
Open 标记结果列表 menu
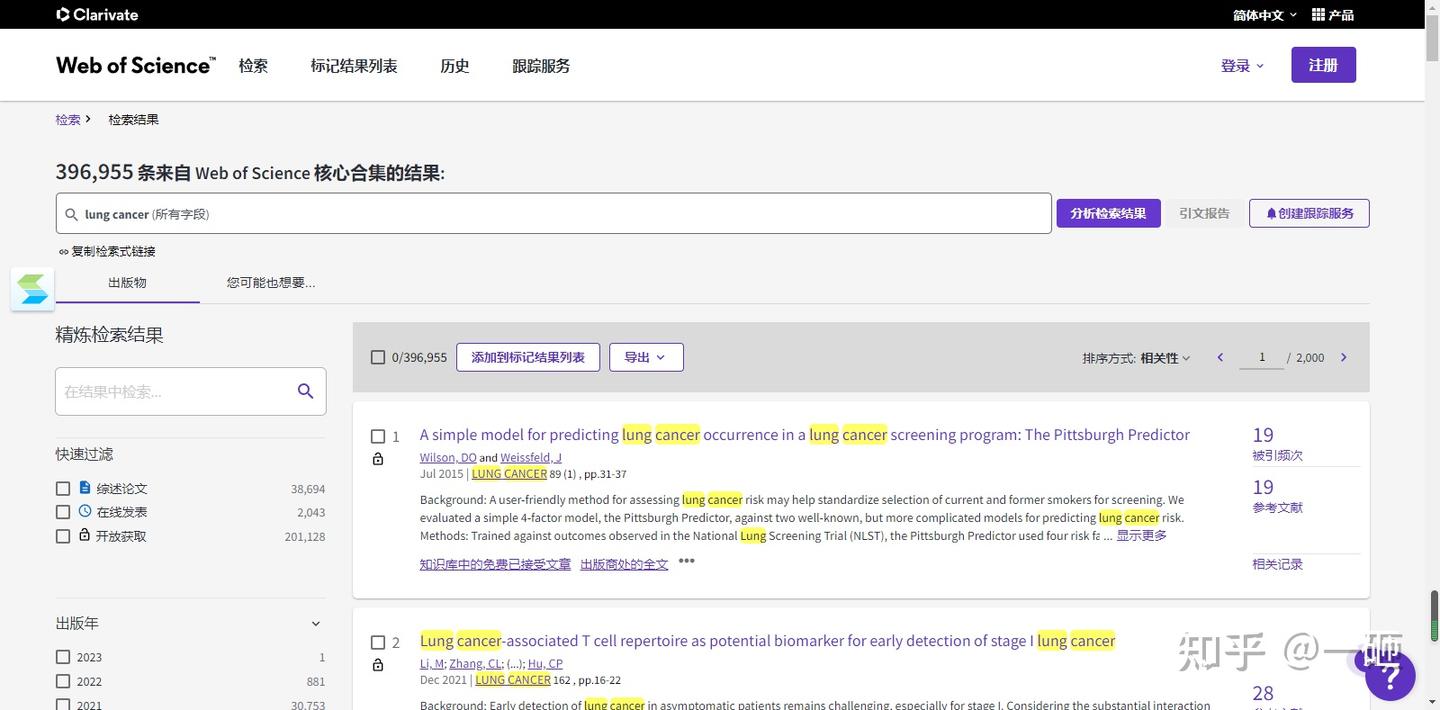coord(354,66)
